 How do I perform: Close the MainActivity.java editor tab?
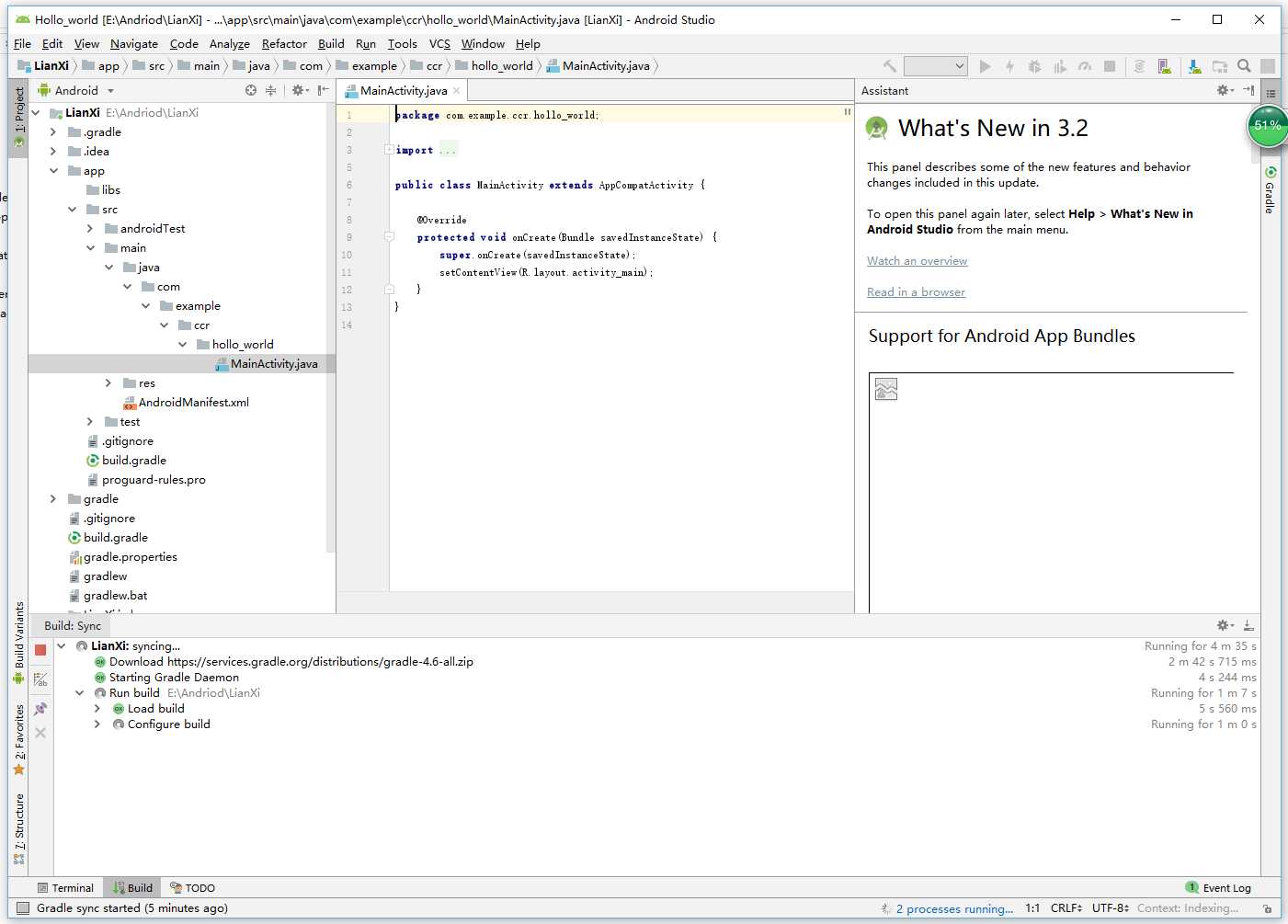456,91
